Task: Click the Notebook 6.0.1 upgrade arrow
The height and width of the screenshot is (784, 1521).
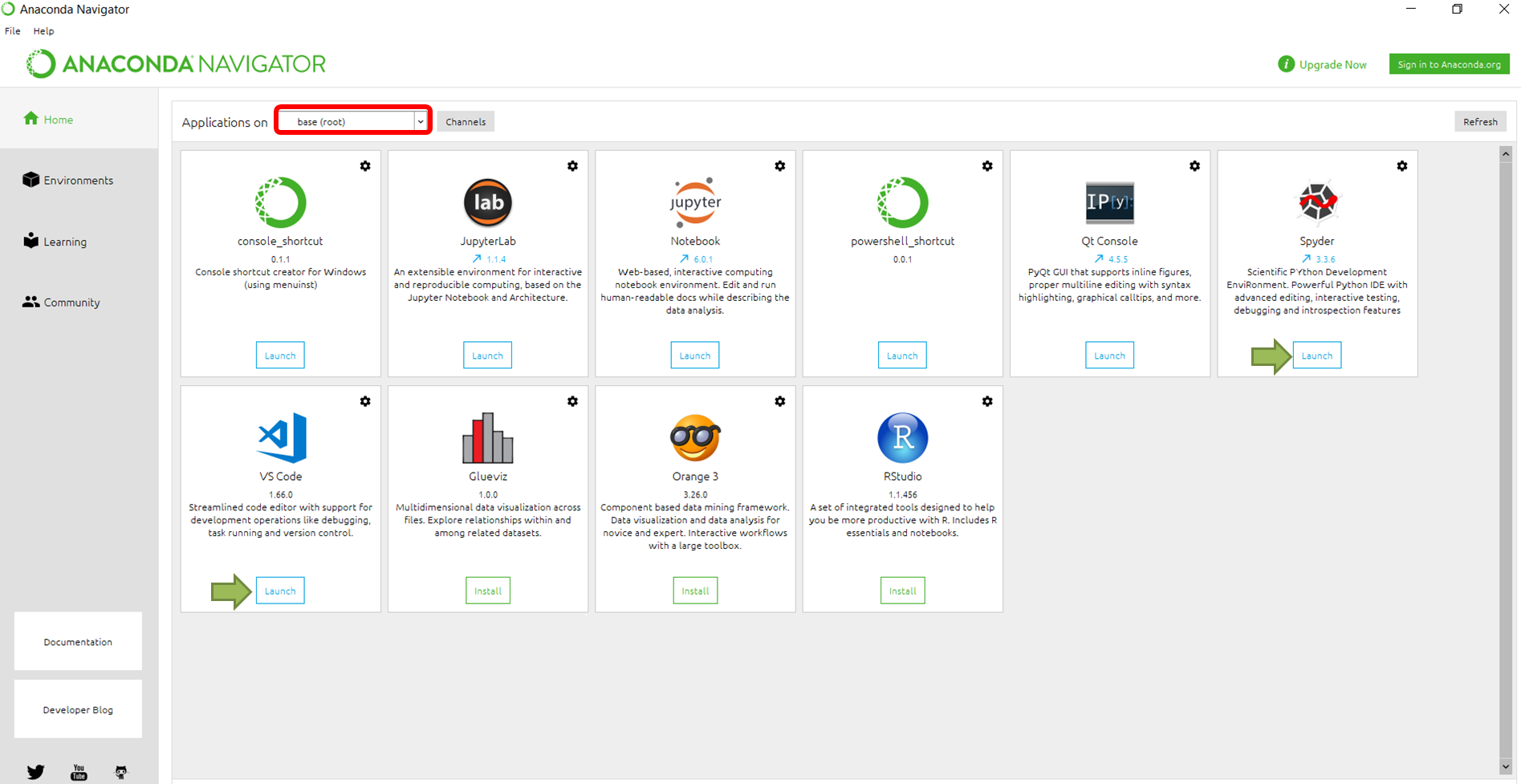Action: click(684, 259)
